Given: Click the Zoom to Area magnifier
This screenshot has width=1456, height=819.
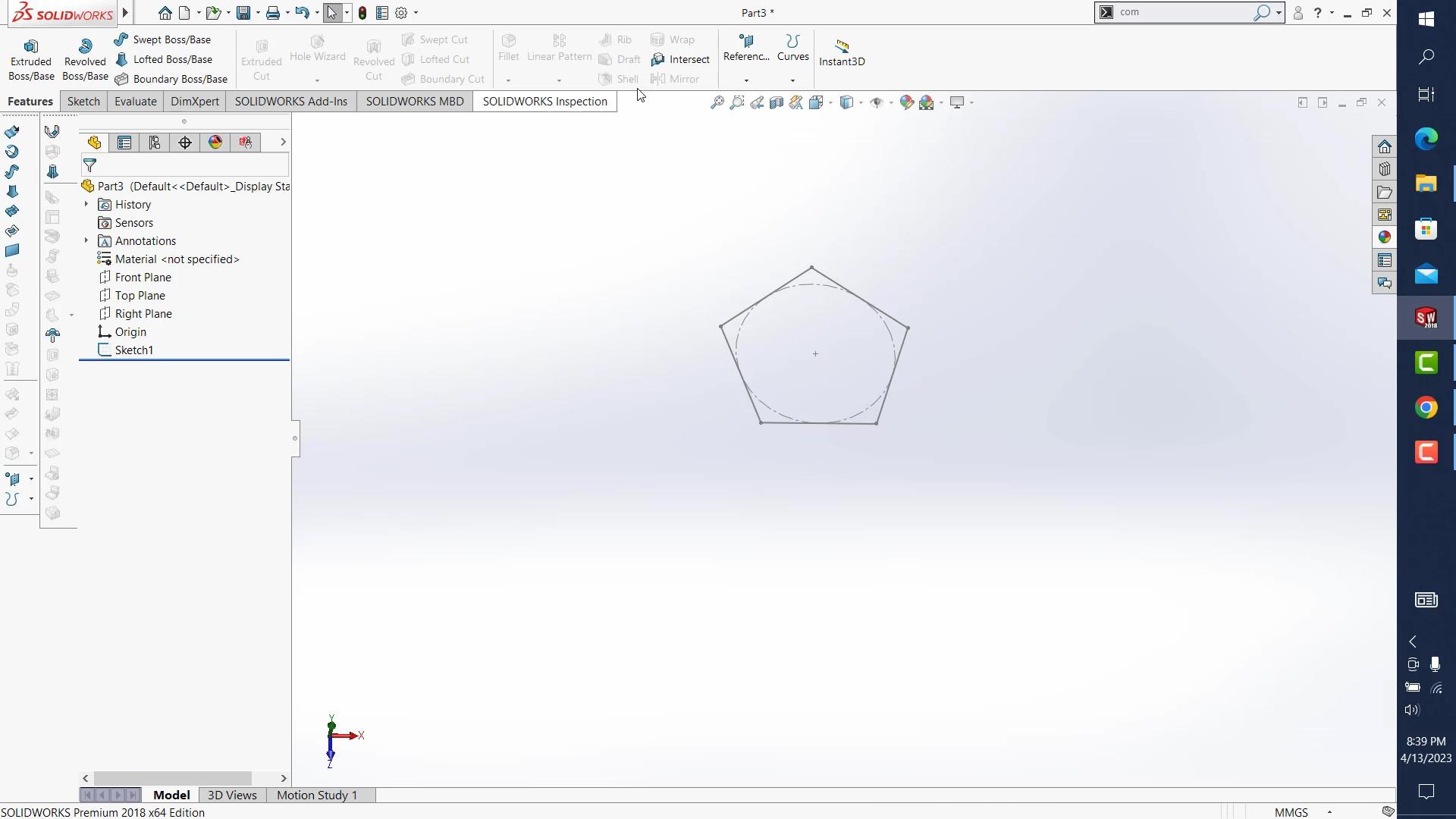Looking at the screenshot, I should coord(736,102).
